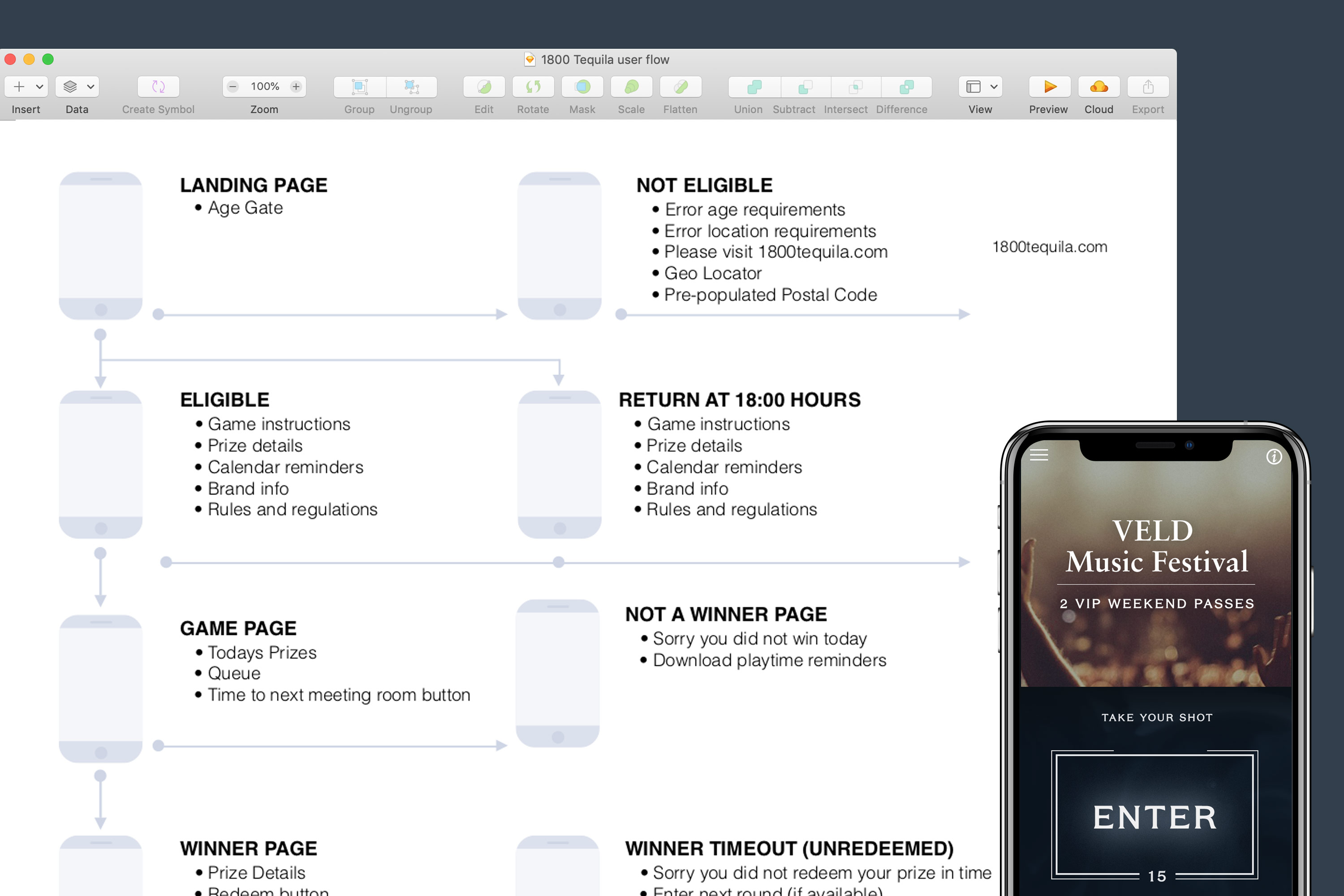The height and width of the screenshot is (896, 1344).
Task: Select 'Please visit 1800tequila.com' bullet
Action: coord(776,252)
